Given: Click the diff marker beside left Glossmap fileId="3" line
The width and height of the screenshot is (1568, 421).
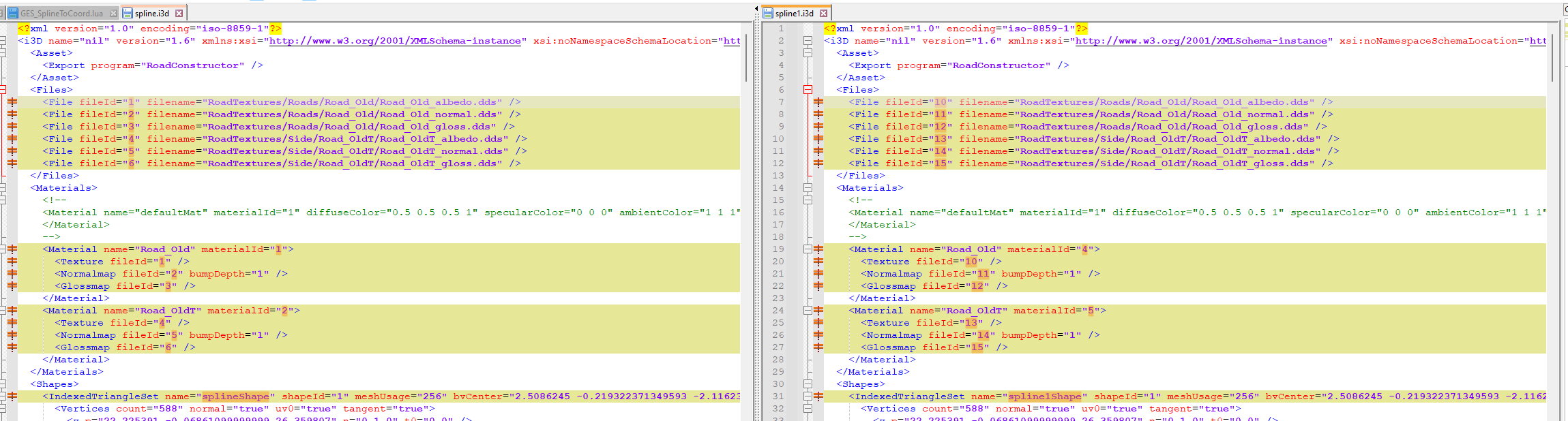Looking at the screenshot, I should [12, 286].
